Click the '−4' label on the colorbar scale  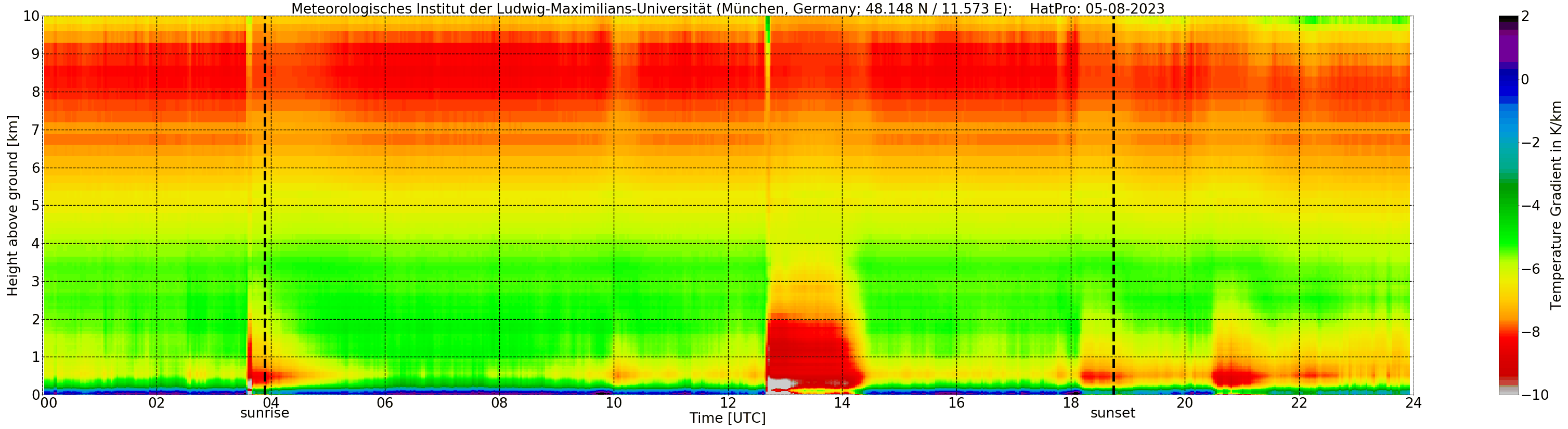click(1530, 205)
